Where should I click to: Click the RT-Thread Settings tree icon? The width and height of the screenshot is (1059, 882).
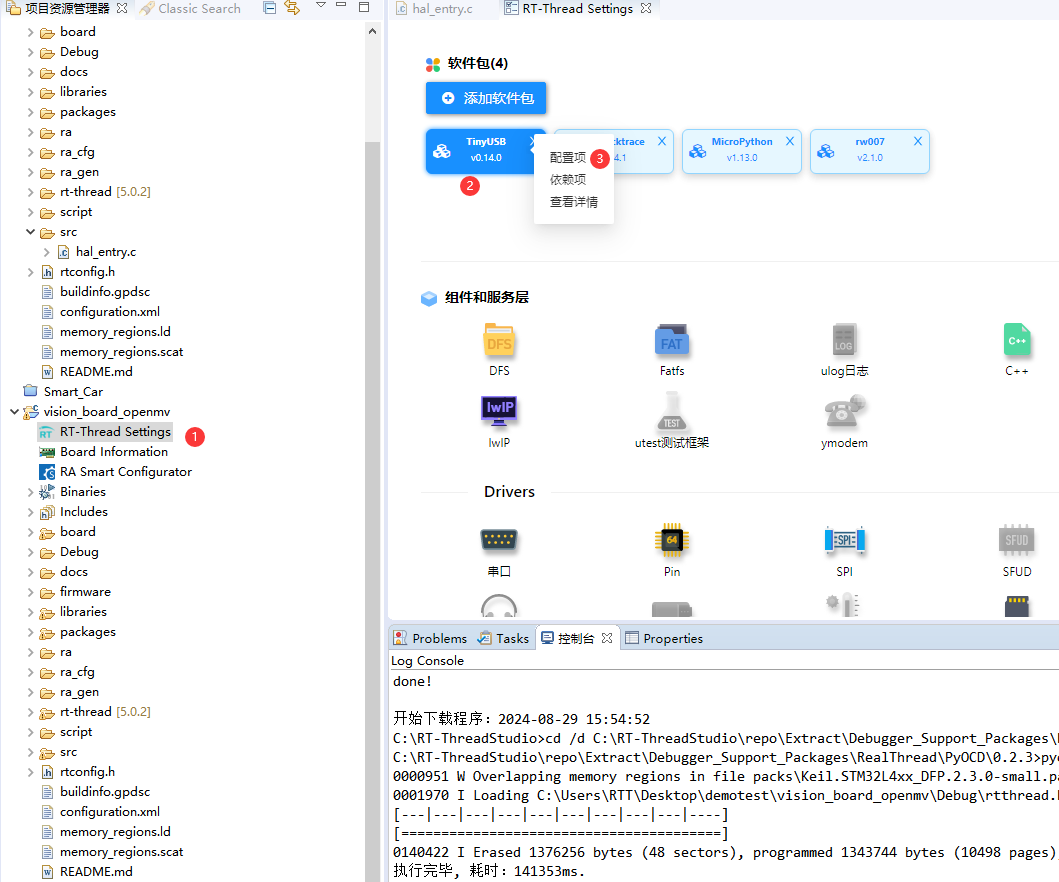pos(46,432)
